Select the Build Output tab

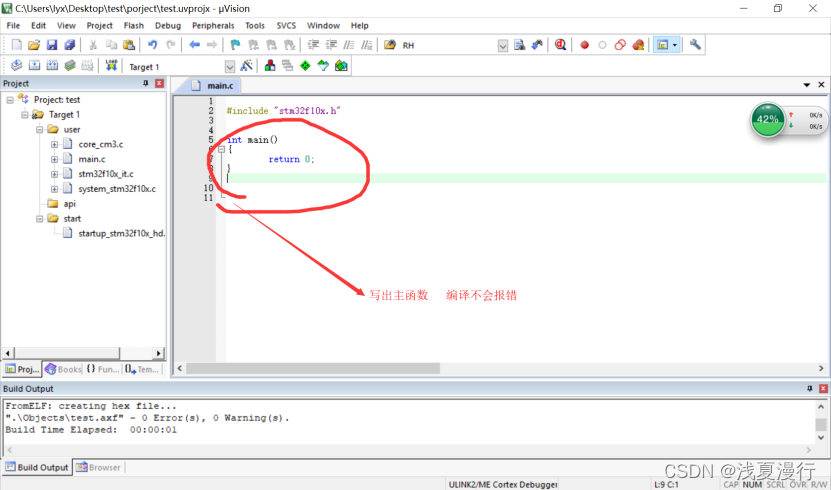(37, 467)
